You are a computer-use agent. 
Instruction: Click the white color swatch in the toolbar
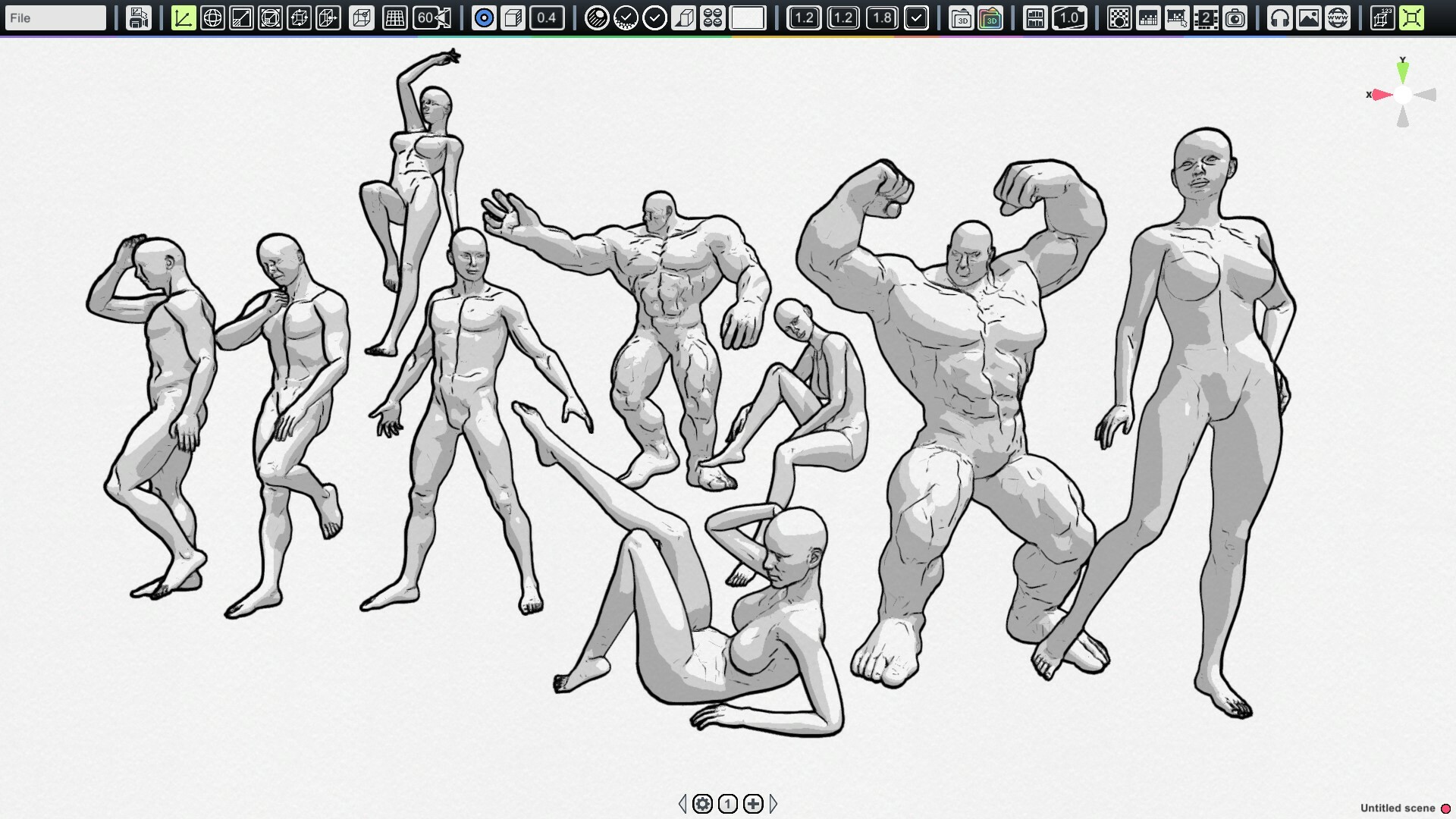click(749, 17)
